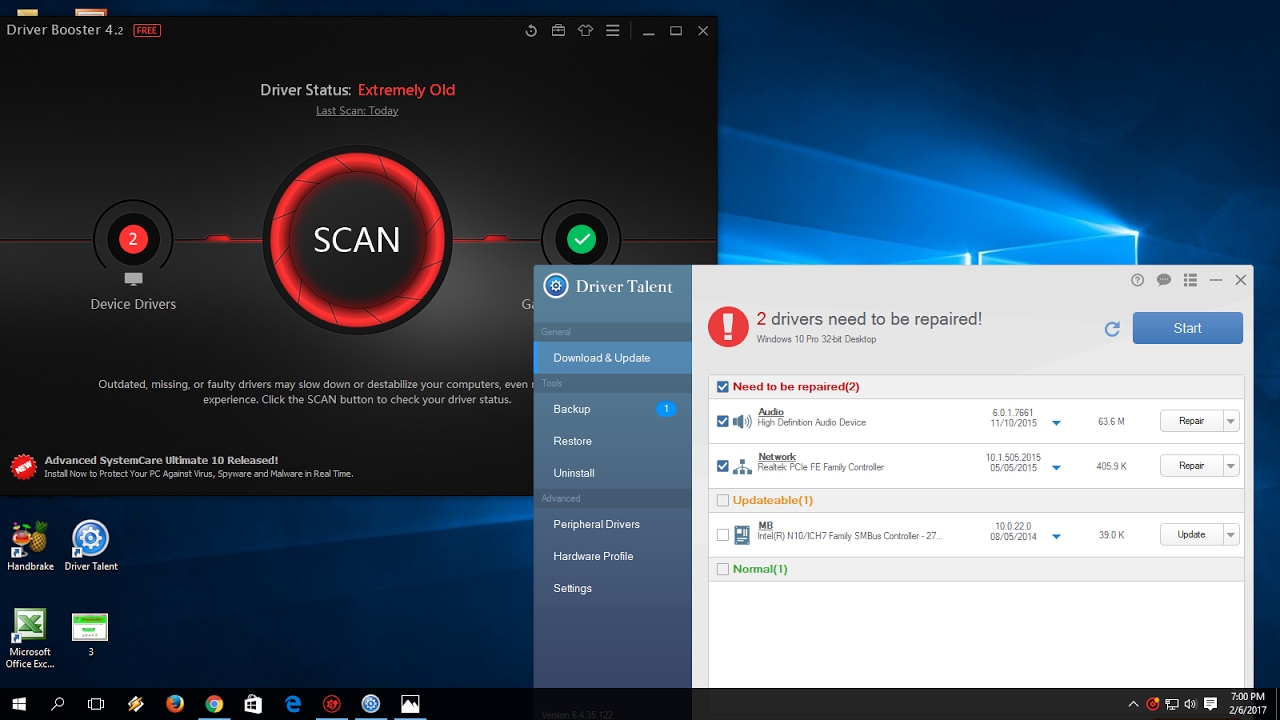The width and height of the screenshot is (1280, 720).
Task: Click the MB driver name link
Action: 765,525
